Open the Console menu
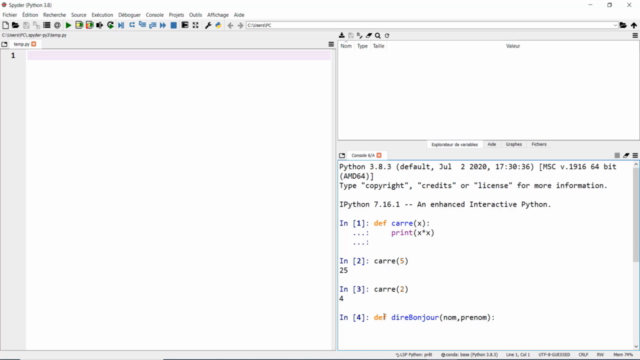Image resolution: width=640 pixels, height=360 pixels. [x=155, y=15]
